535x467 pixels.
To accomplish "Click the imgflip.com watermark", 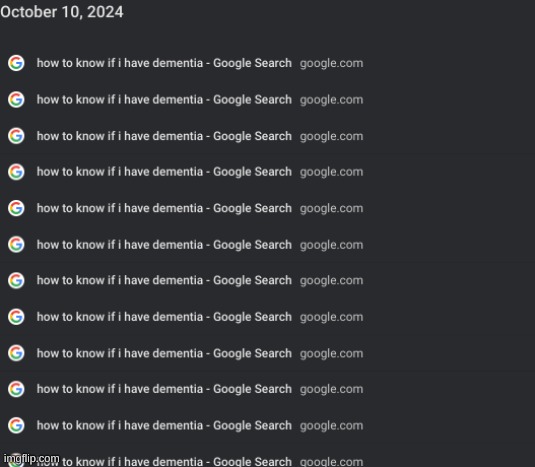I will click(31, 459).
